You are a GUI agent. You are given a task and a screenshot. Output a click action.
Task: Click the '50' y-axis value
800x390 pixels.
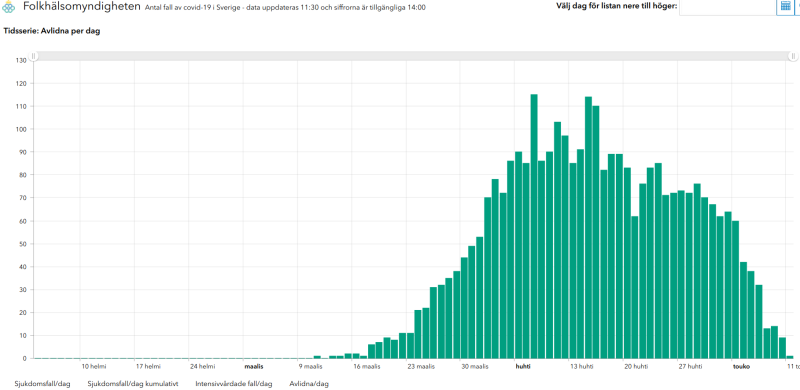click(x=22, y=244)
